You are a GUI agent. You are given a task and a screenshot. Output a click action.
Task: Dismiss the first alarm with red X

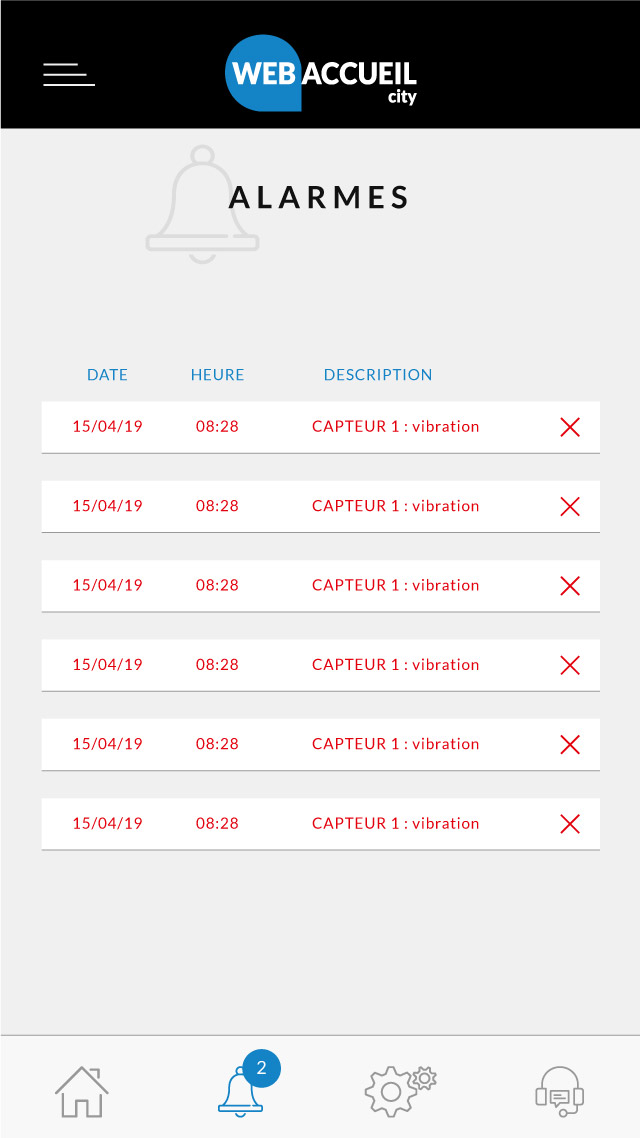point(570,427)
